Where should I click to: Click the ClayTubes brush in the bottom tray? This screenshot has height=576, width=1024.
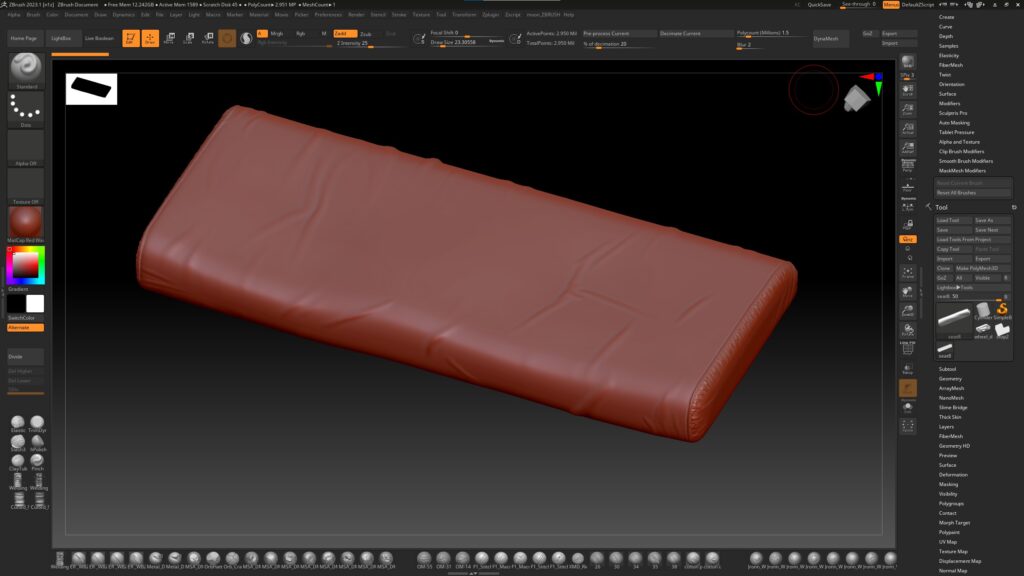[18, 460]
